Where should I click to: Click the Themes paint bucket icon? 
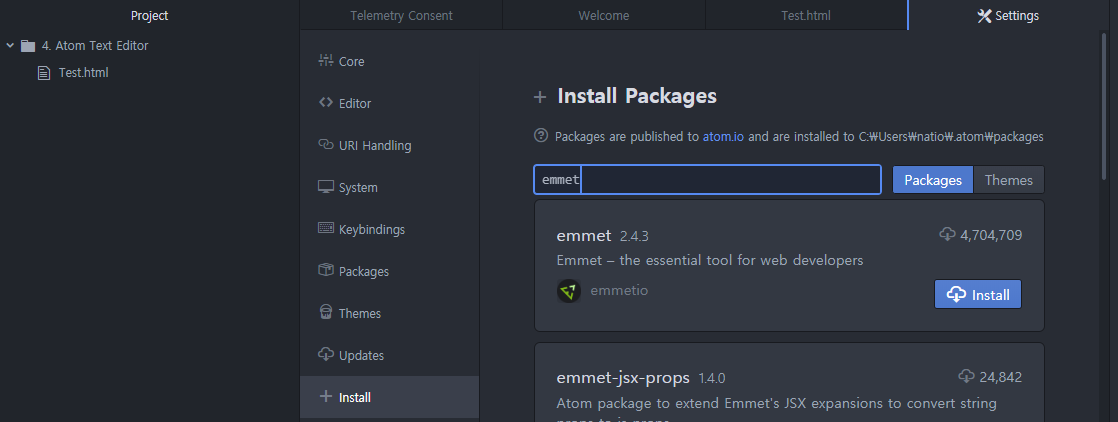[325, 313]
